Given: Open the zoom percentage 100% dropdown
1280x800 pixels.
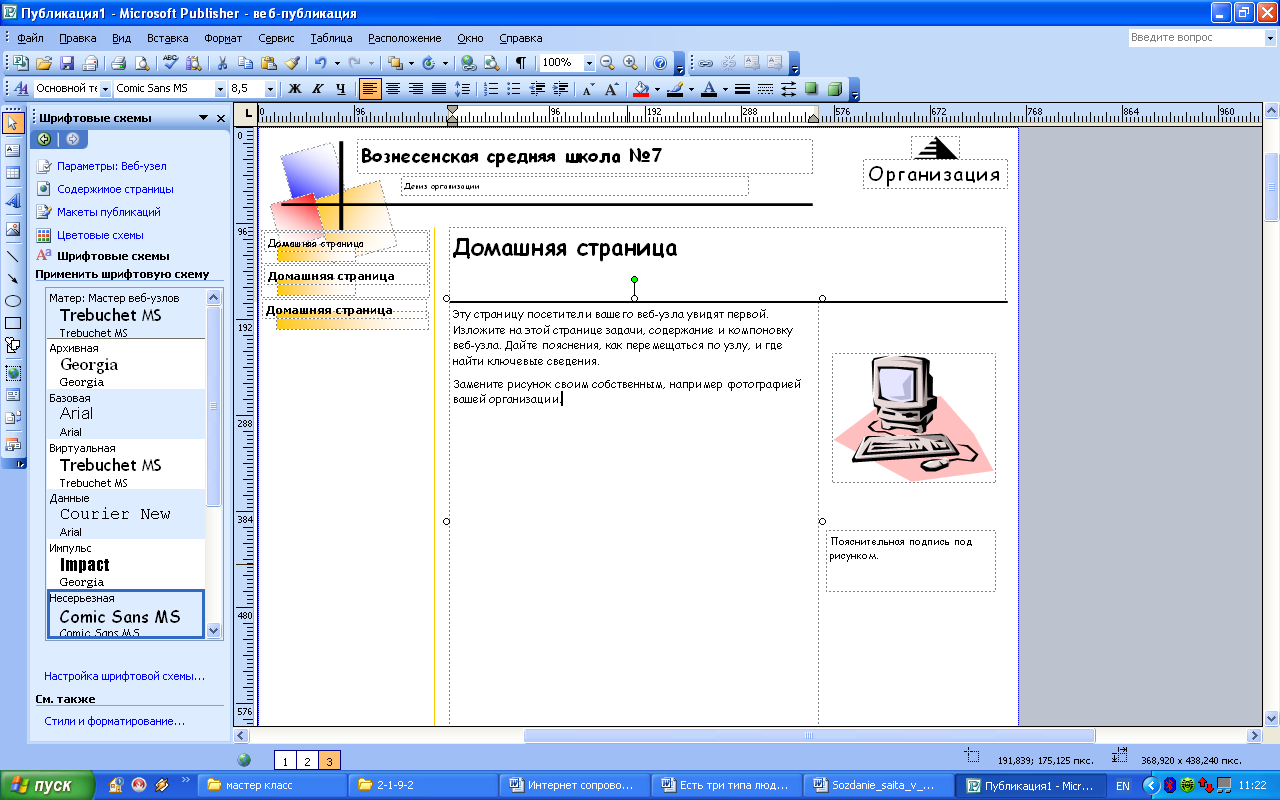Looking at the screenshot, I should pyautogui.click(x=589, y=62).
